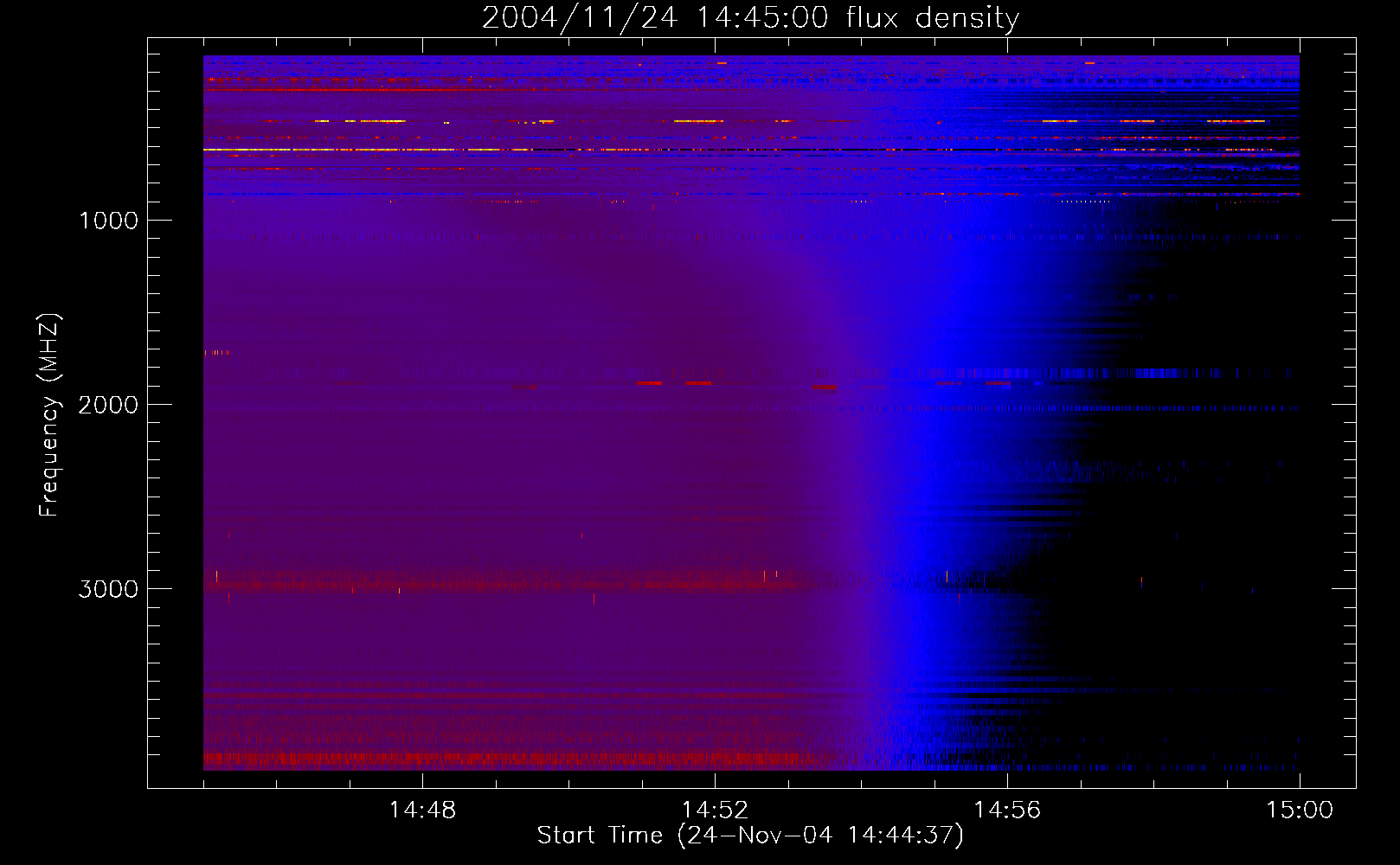Click the plot title '2004/11/24 14:45:00 flux density'
This screenshot has height=865, width=1400.
pos(750,17)
